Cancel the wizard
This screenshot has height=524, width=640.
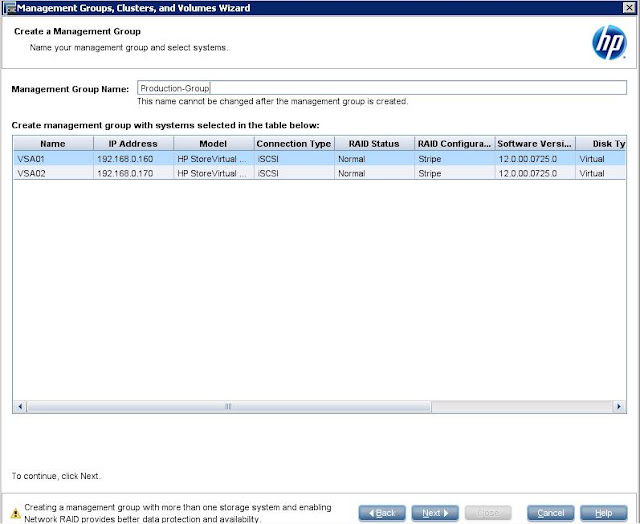tap(550, 513)
